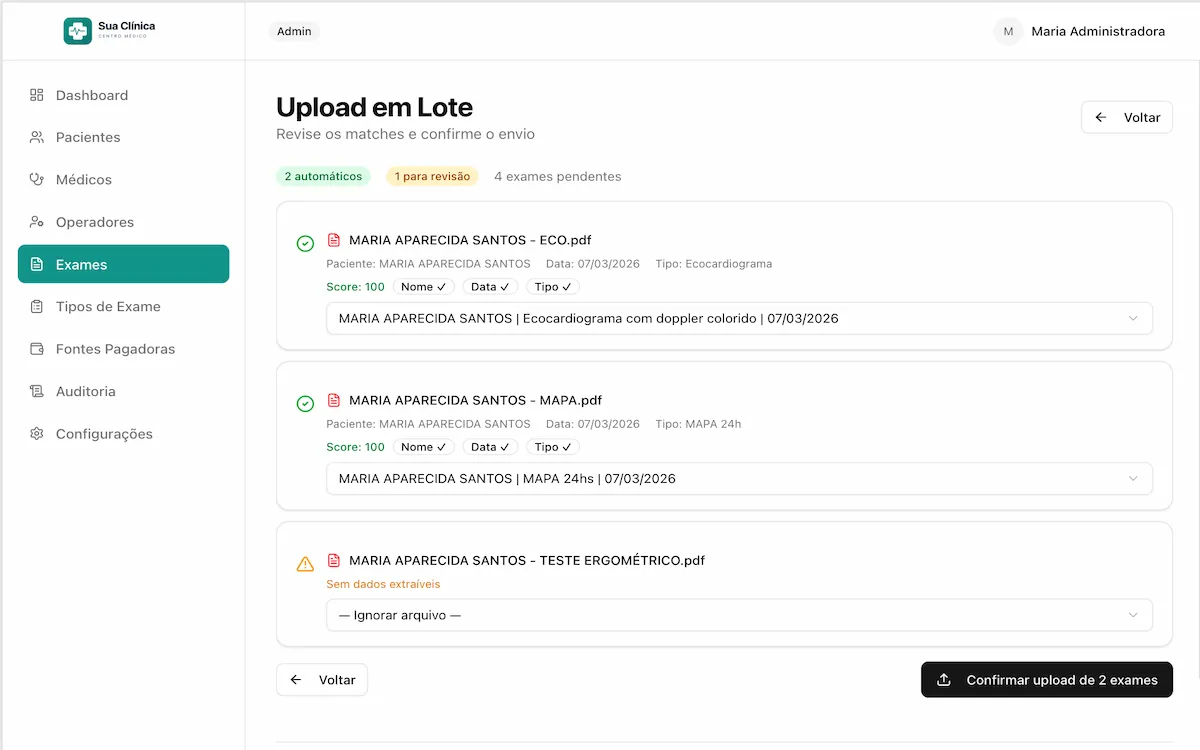Click the bottom Voltar button

click(x=322, y=680)
